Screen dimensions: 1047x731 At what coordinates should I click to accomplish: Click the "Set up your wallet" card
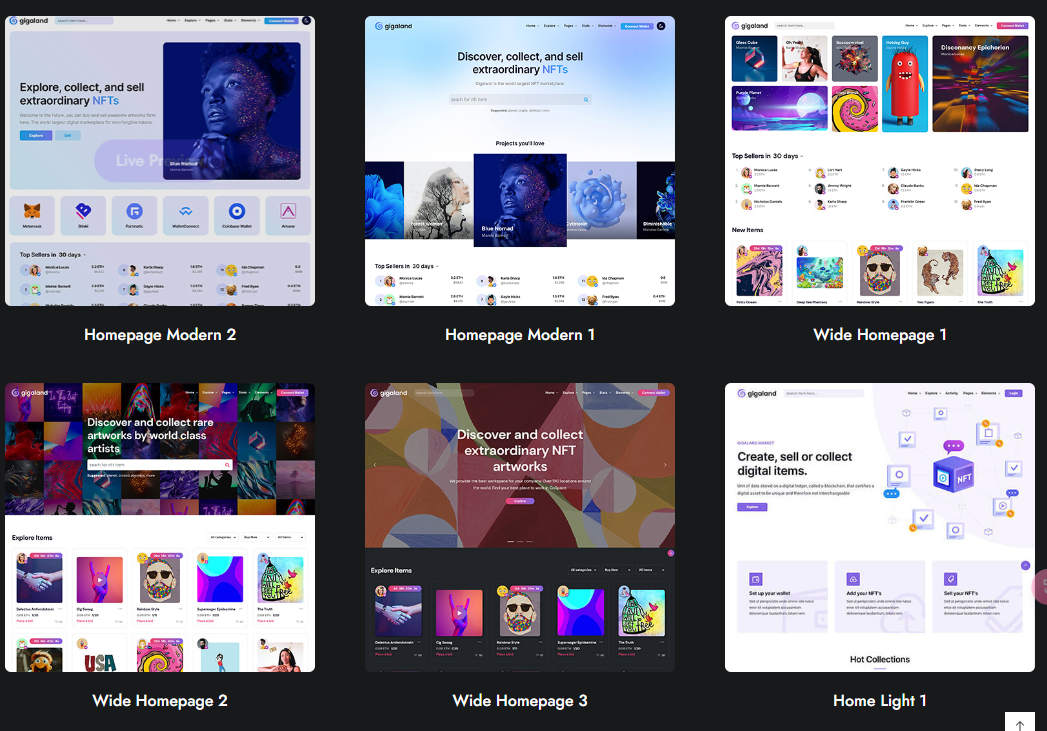click(x=782, y=597)
